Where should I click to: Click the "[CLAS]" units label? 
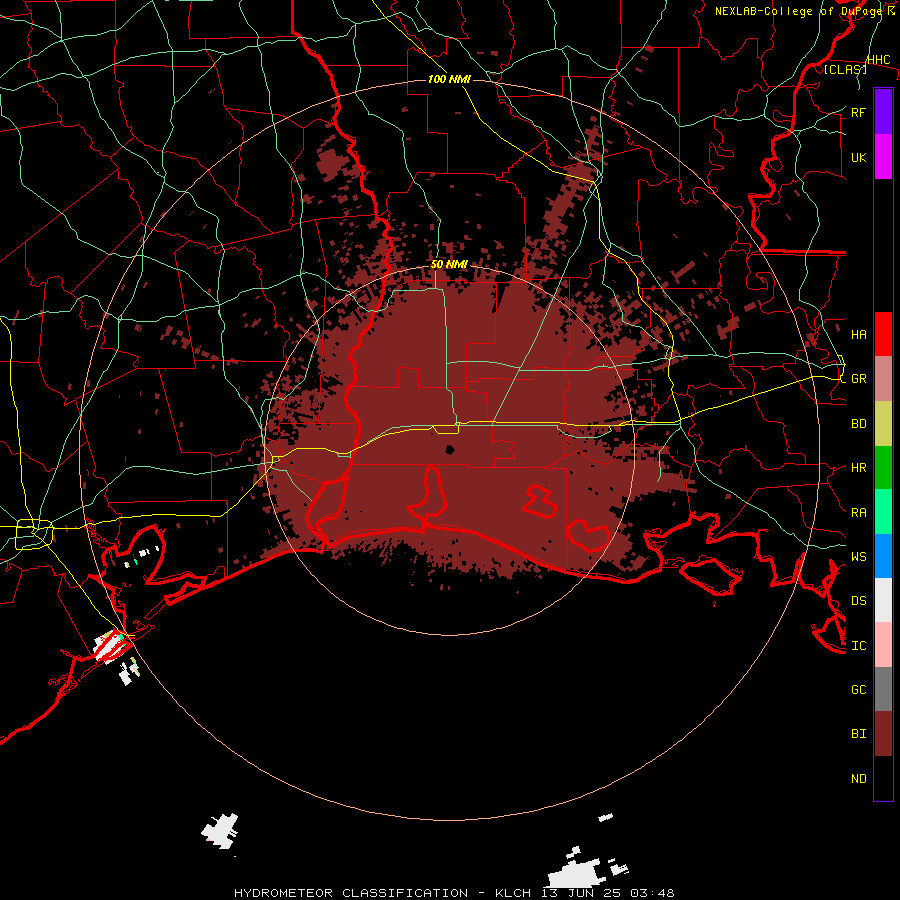845,69
